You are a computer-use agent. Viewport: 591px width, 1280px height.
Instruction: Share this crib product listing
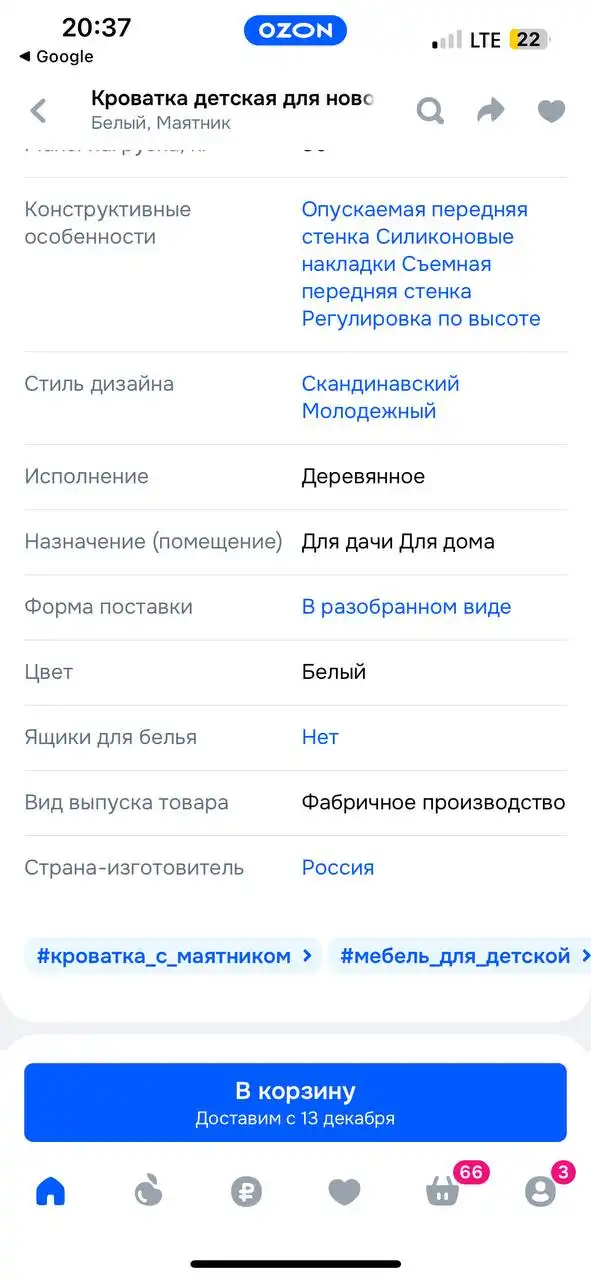click(490, 111)
